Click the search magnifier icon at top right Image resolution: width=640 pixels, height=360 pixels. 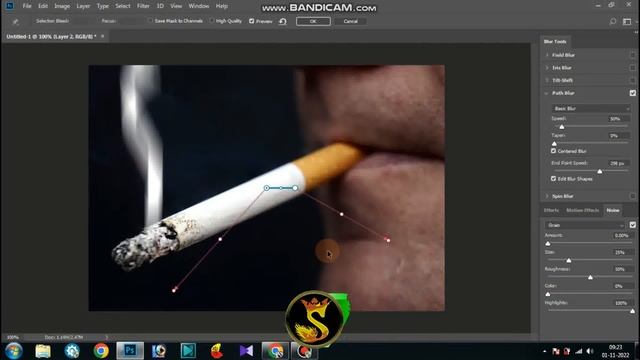point(613,21)
